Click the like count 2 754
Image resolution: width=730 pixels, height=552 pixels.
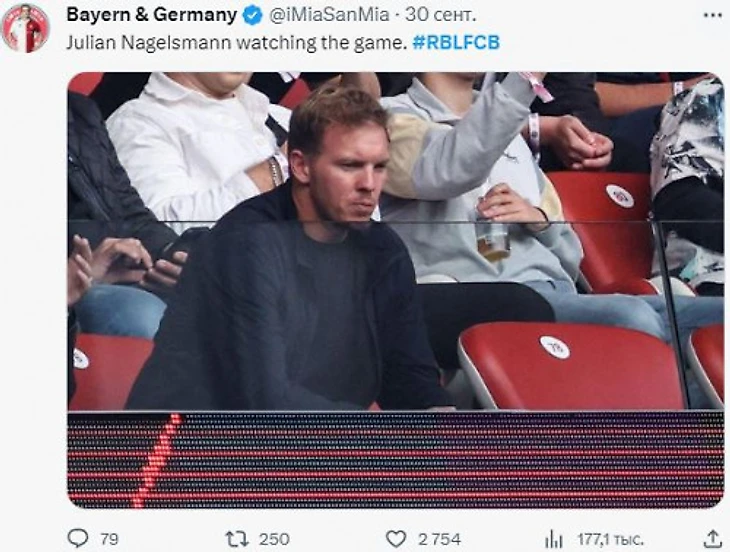439,539
